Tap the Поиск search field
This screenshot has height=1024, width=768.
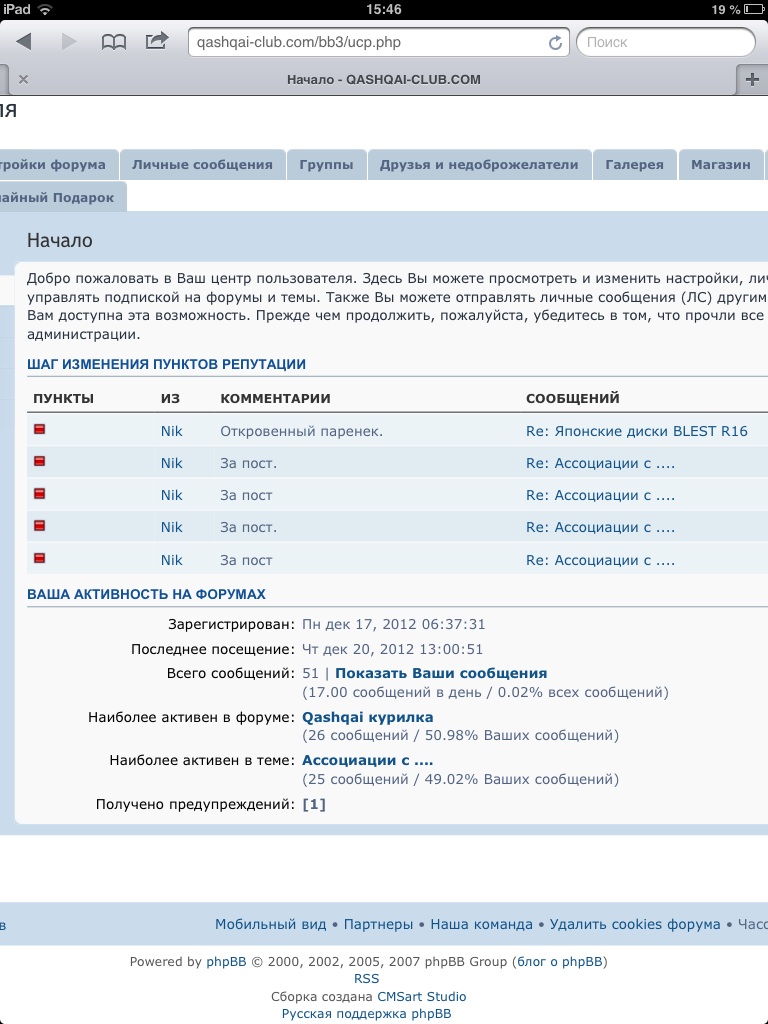[x=665, y=43]
